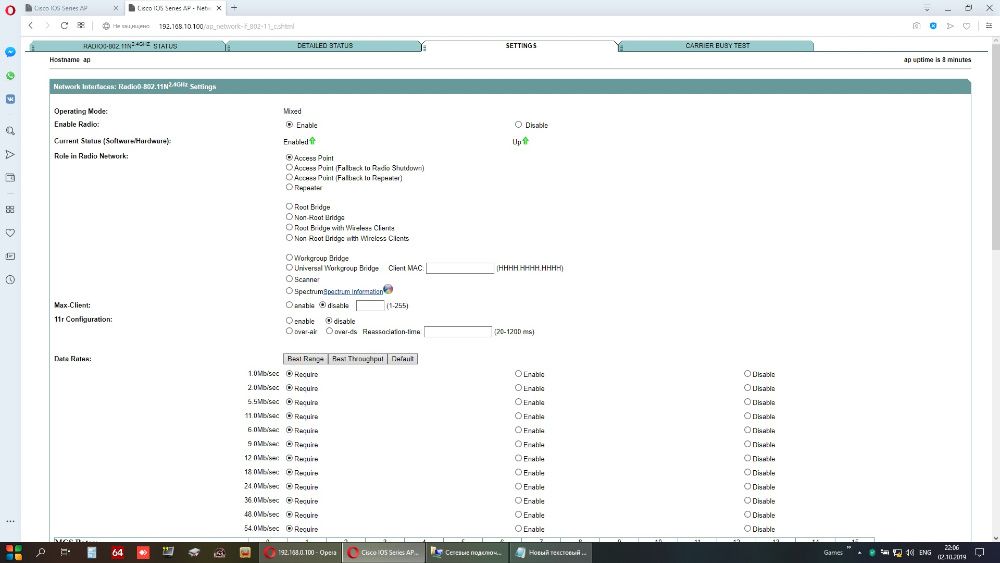The width and height of the screenshot is (1000, 563).
Task: Switch the ENG keyboard language indicator
Action: (x=925, y=552)
